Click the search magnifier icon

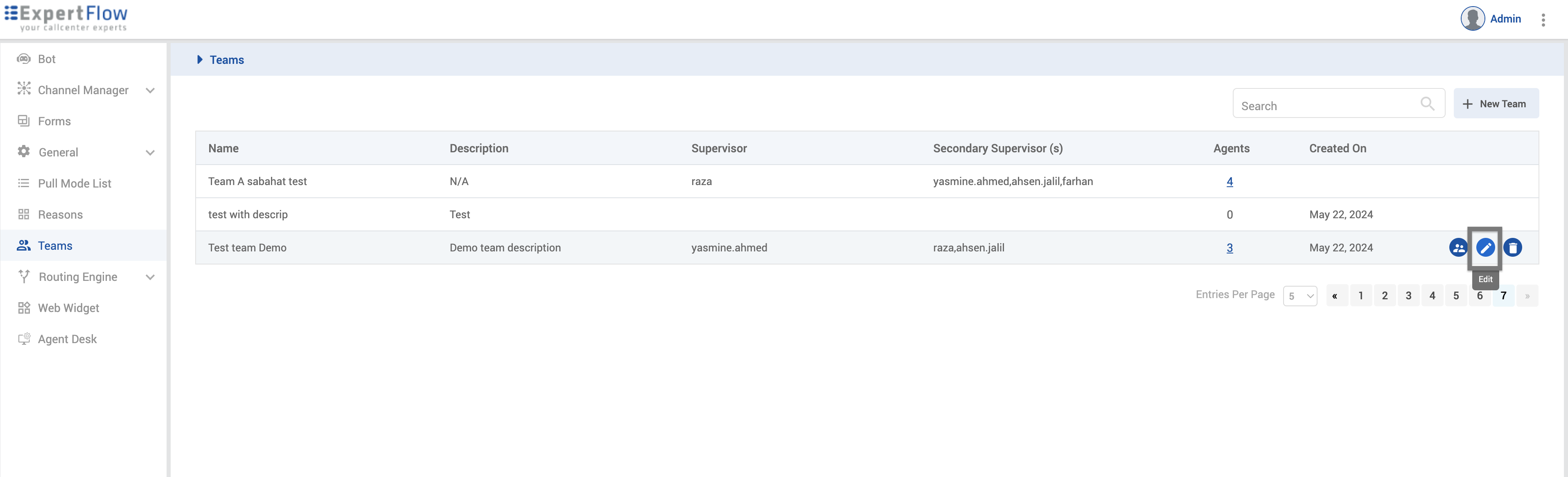tap(1427, 104)
